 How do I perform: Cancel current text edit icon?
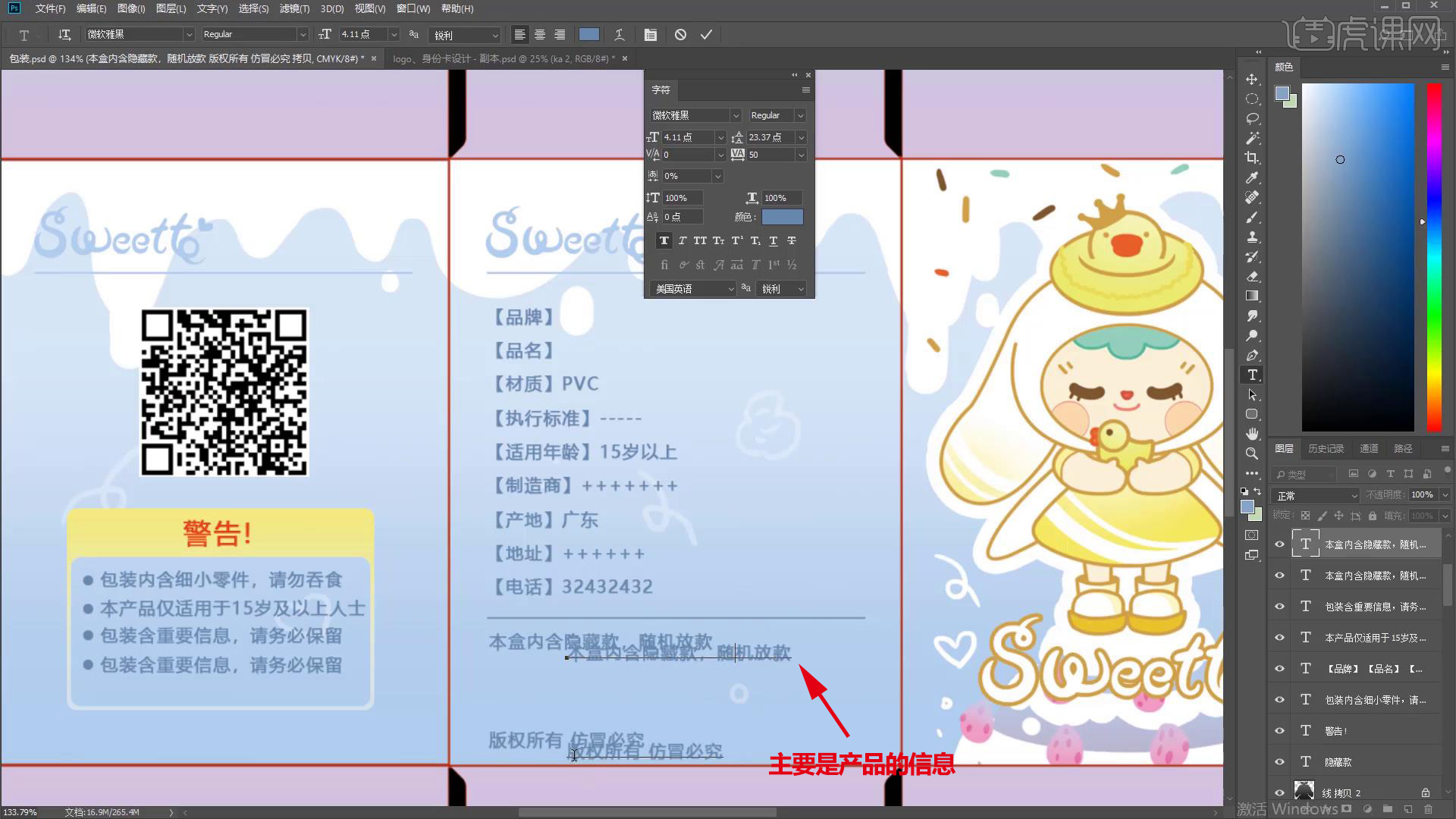click(x=680, y=35)
